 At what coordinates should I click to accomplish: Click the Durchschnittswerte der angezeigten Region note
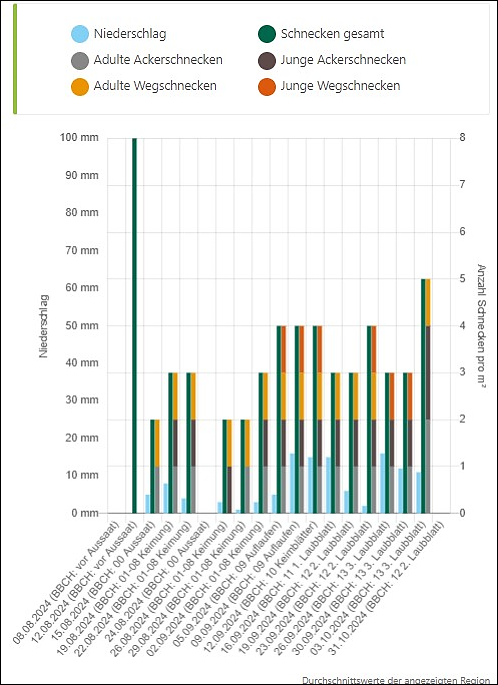point(396,680)
